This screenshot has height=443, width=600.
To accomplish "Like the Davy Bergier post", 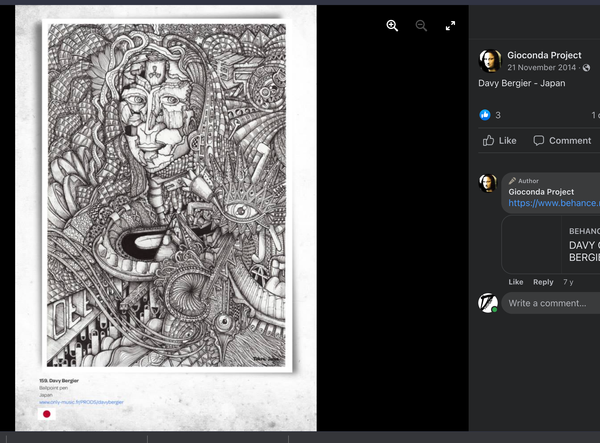I will 500,141.
